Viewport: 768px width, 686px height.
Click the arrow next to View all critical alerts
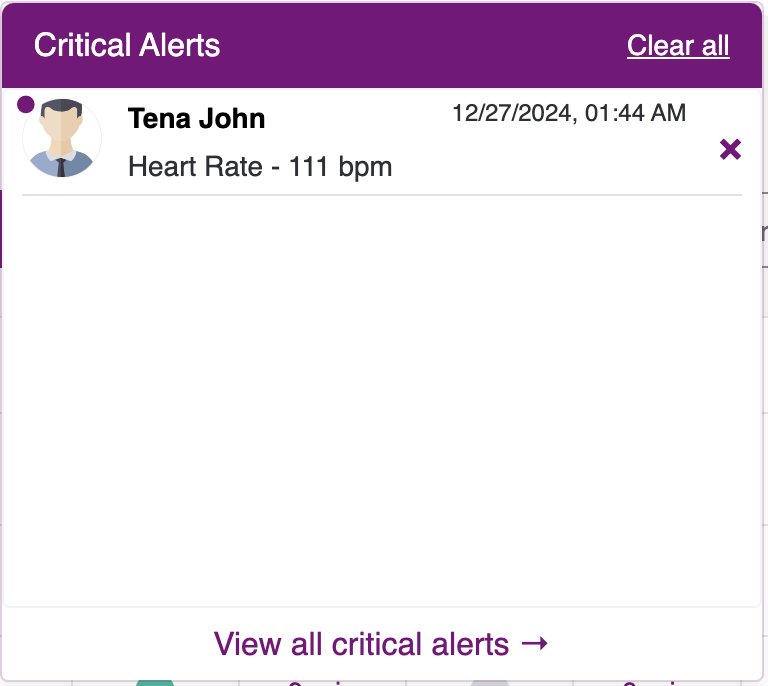[534, 643]
